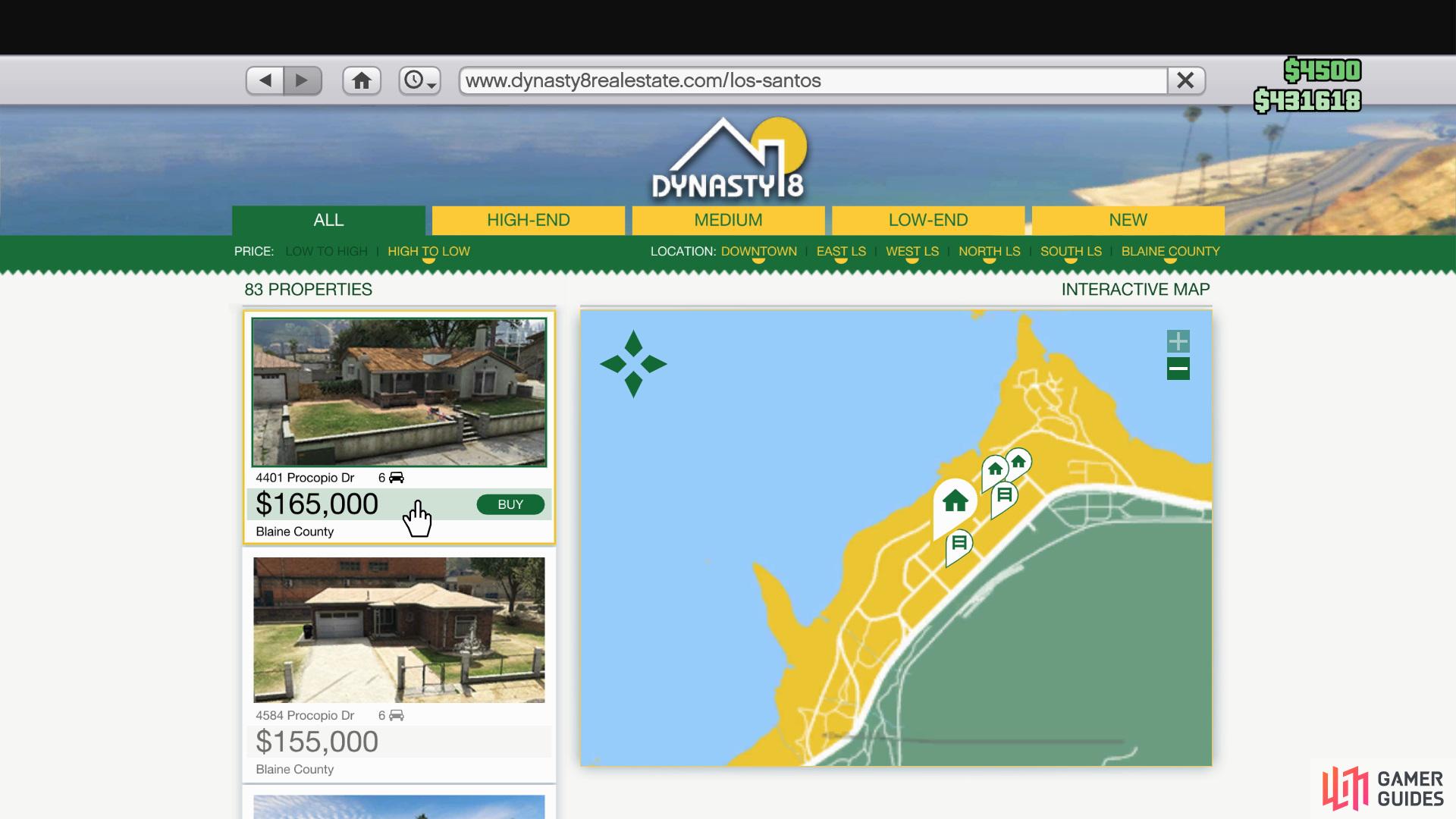Zoom in on the interactive map
This screenshot has width=1456, height=819.
(1178, 341)
